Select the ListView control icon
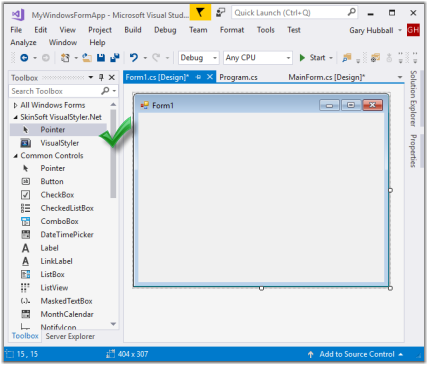The image size is (428, 365). click(26, 288)
